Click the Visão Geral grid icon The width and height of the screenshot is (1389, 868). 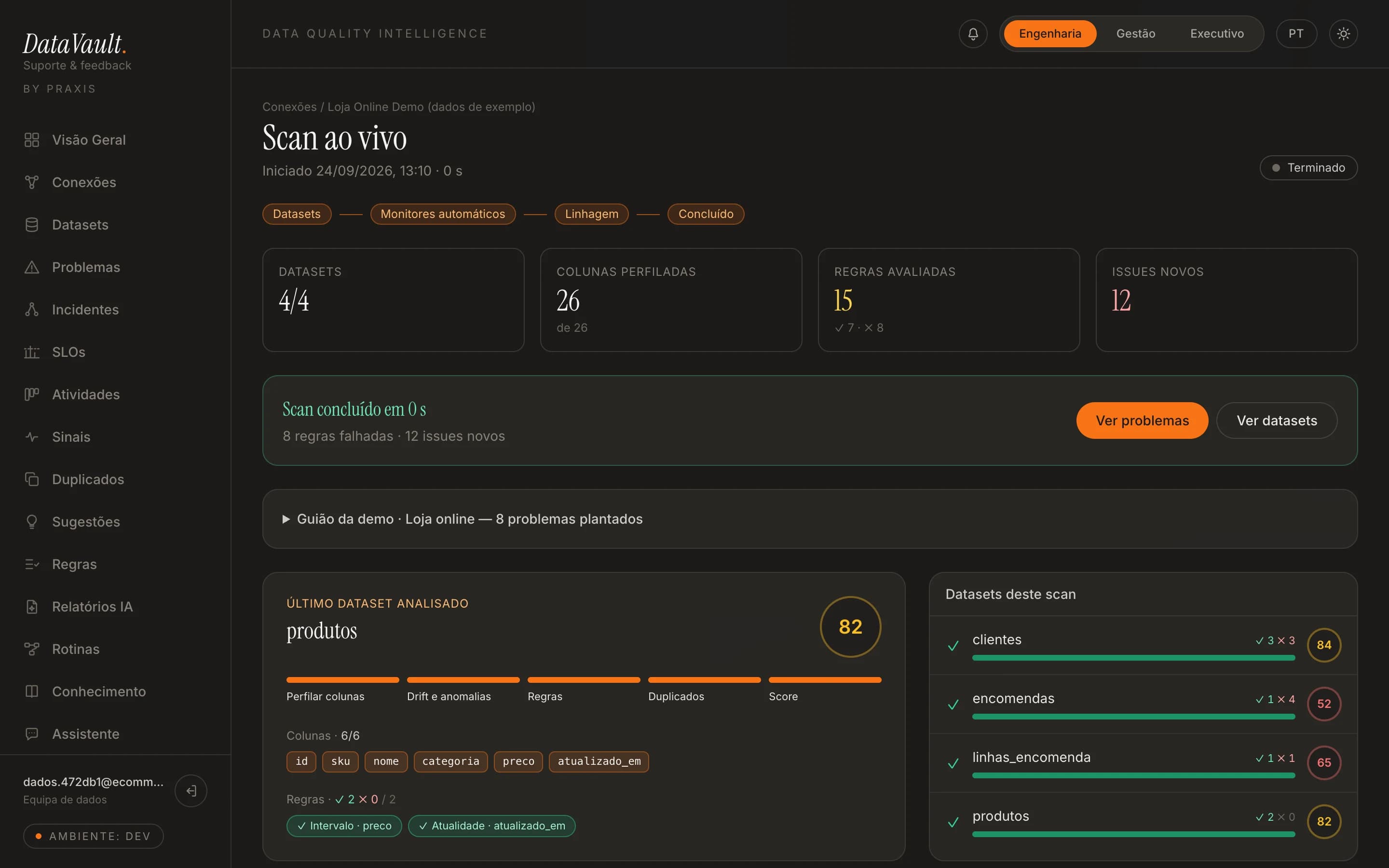(x=31, y=140)
